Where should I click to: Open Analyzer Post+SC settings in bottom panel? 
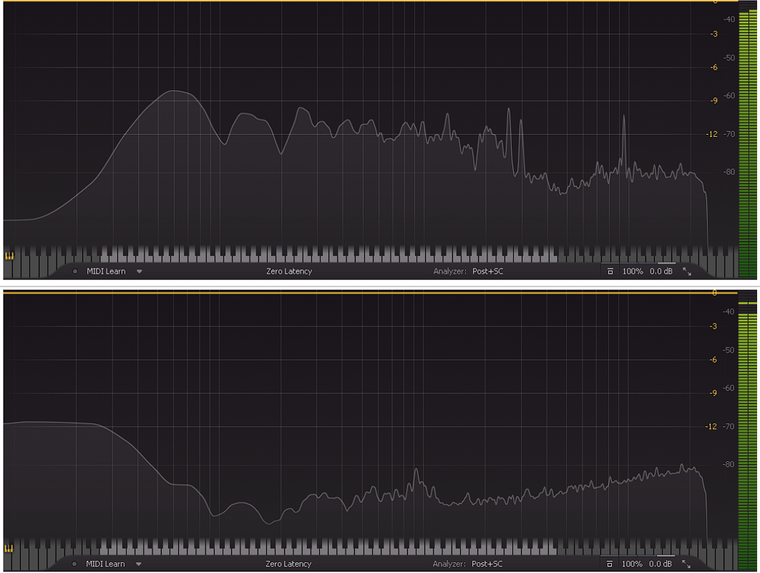click(487, 564)
